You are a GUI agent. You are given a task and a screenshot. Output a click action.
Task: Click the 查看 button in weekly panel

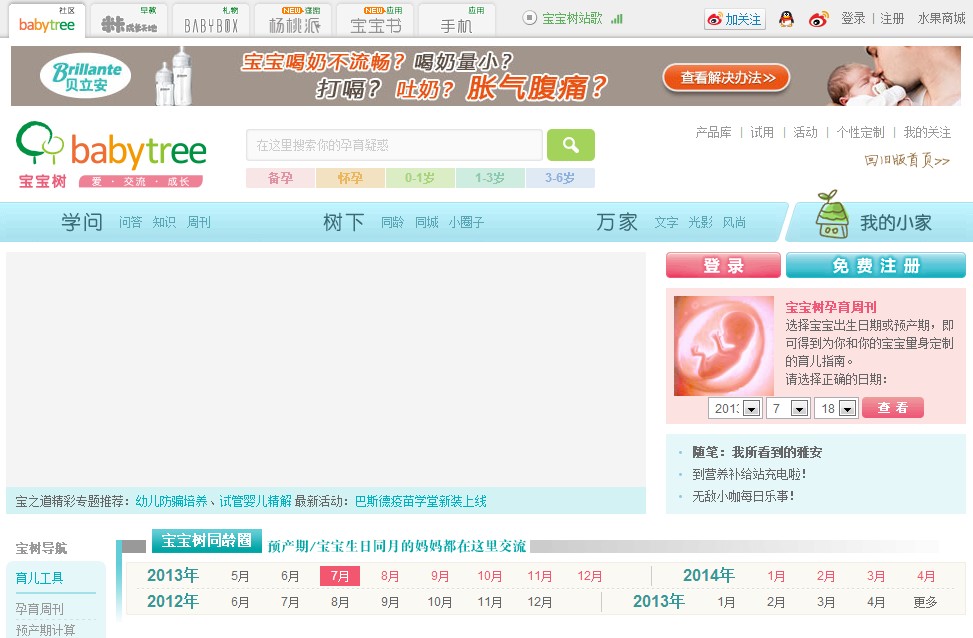[892, 408]
